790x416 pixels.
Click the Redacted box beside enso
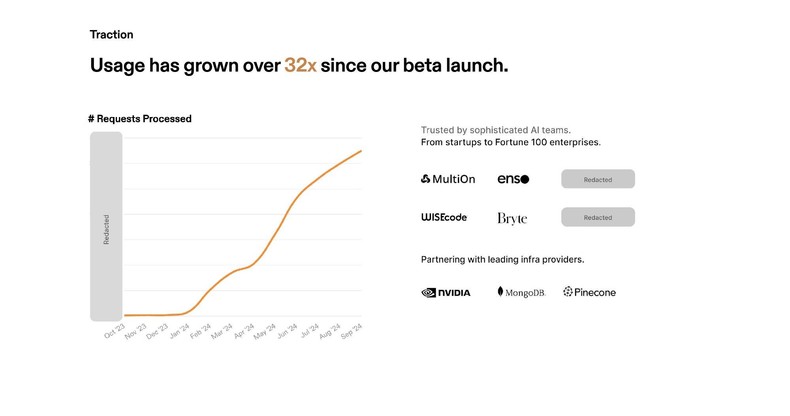click(598, 179)
